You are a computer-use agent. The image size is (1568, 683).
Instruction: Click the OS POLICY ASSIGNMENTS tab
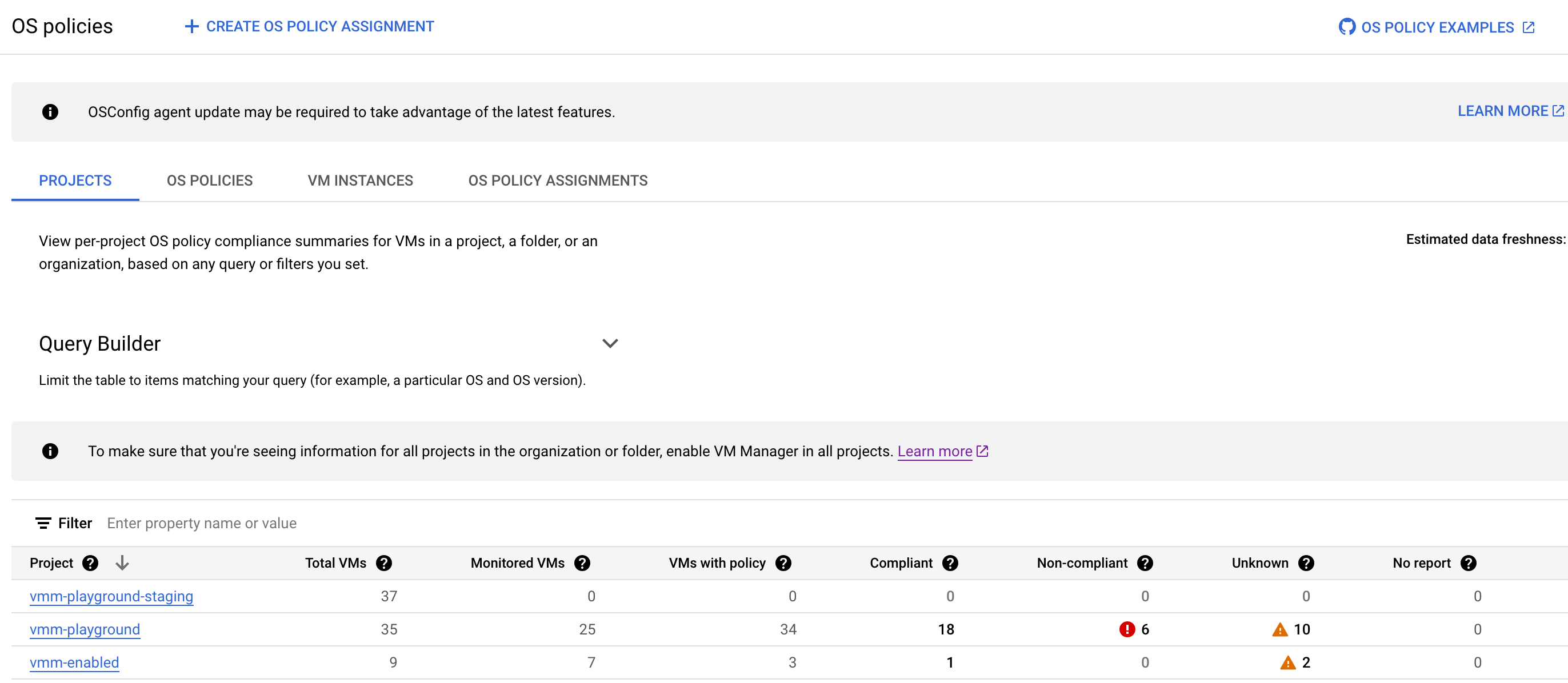click(x=557, y=180)
